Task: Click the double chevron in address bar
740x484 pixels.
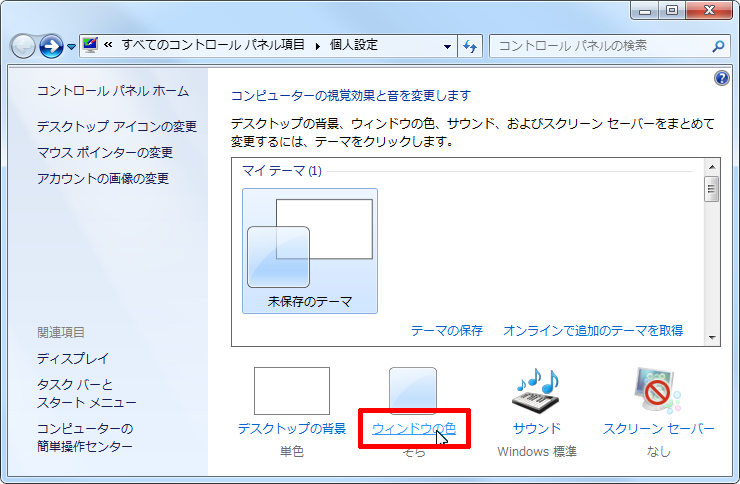Action: [x=108, y=45]
